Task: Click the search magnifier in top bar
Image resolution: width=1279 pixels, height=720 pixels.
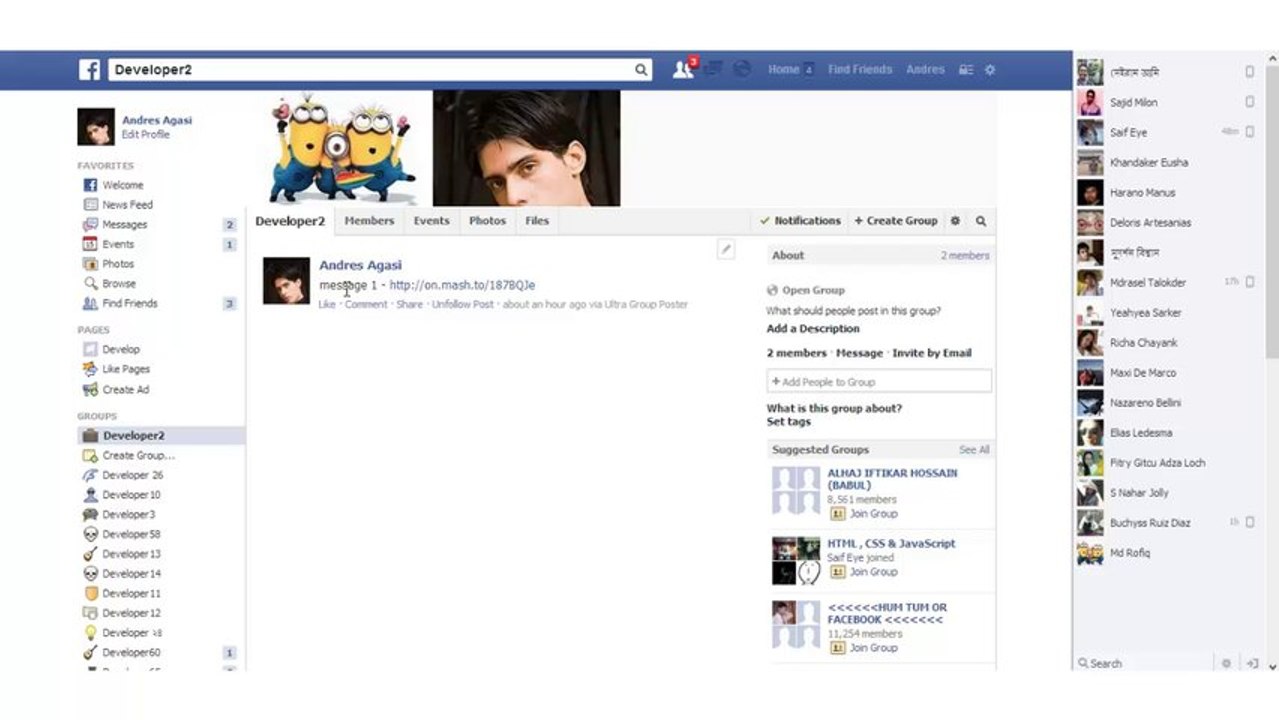Action: 641,70
